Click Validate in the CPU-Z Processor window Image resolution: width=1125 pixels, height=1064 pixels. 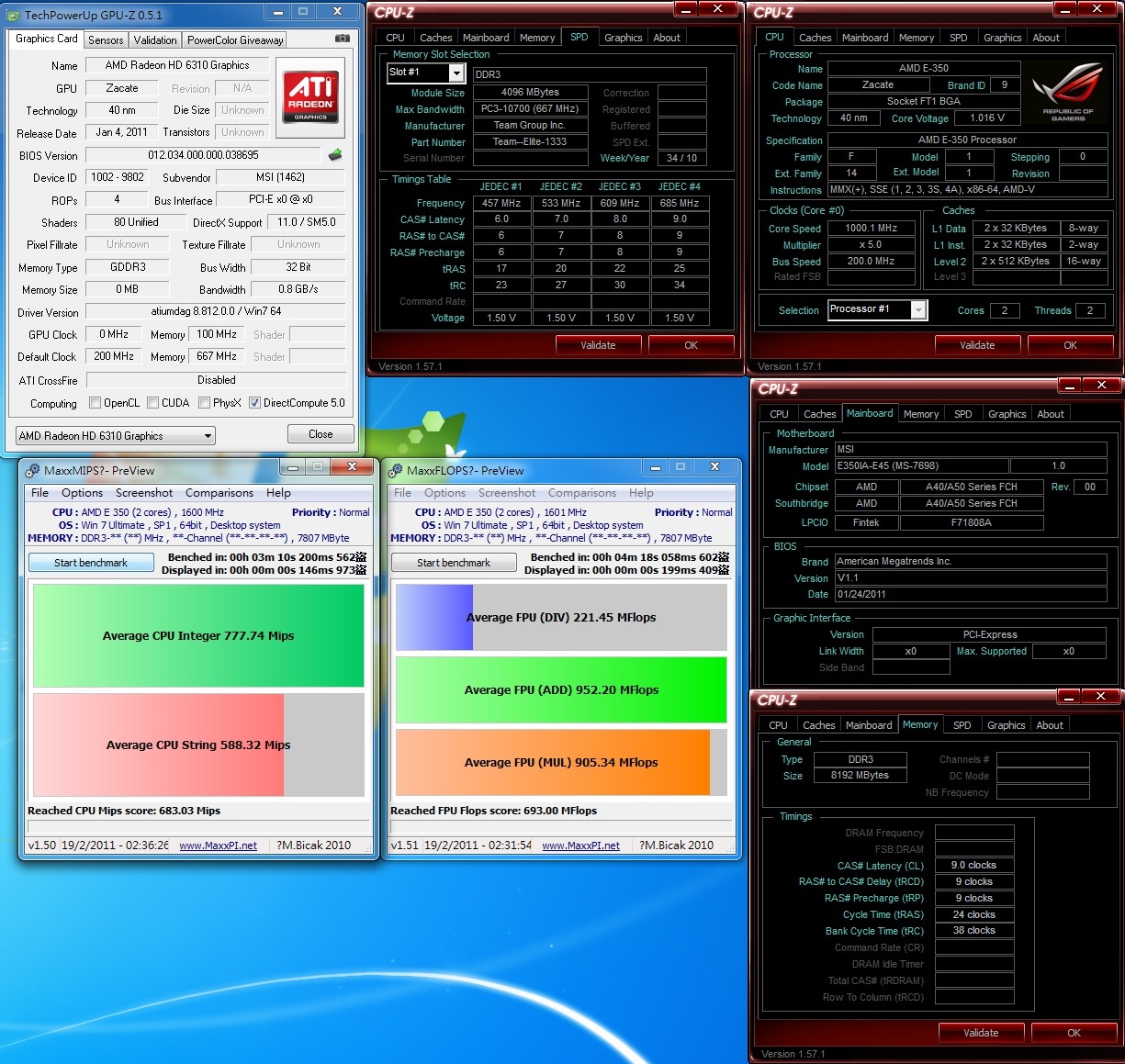[977, 345]
